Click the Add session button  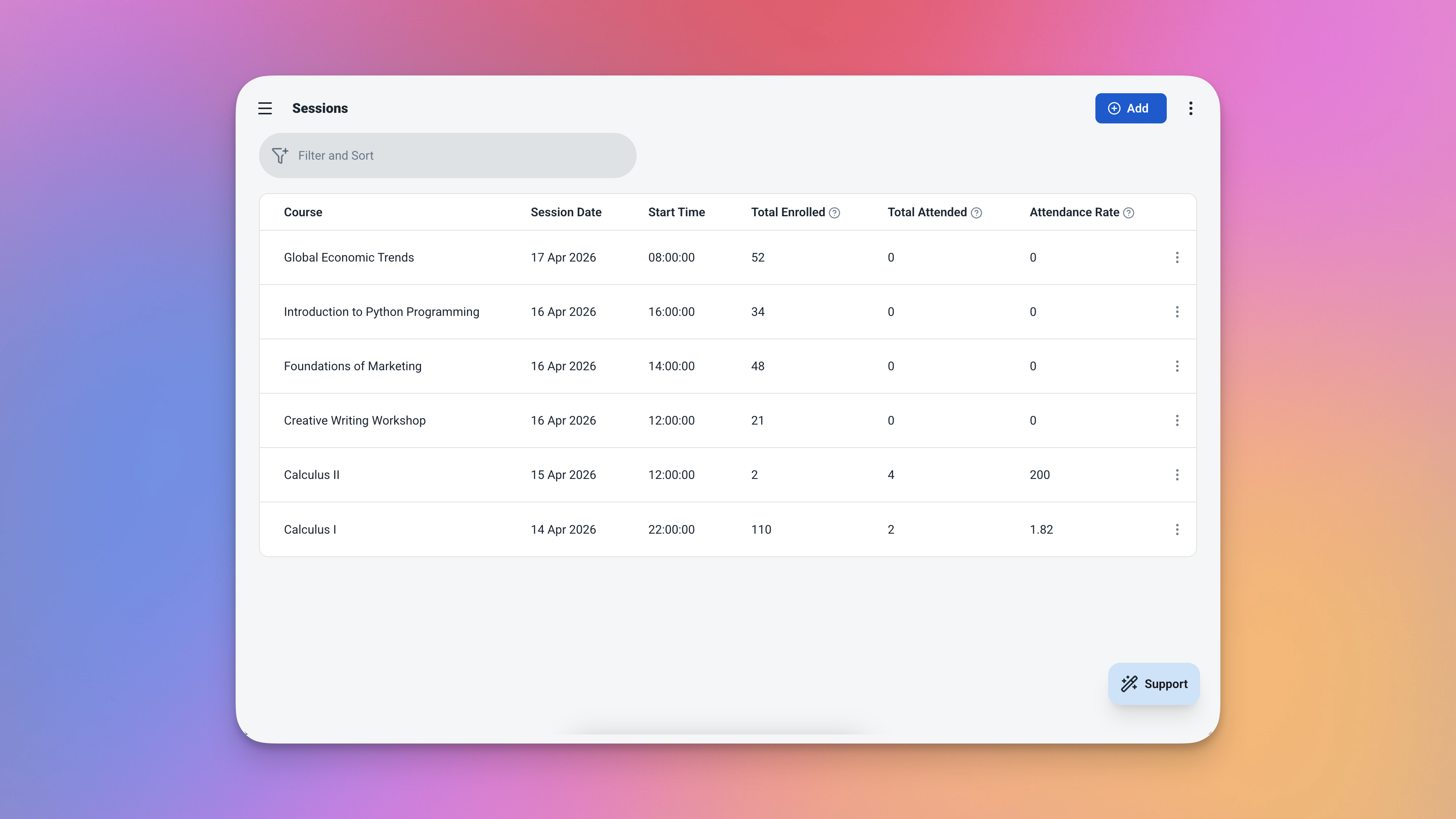pos(1131,108)
